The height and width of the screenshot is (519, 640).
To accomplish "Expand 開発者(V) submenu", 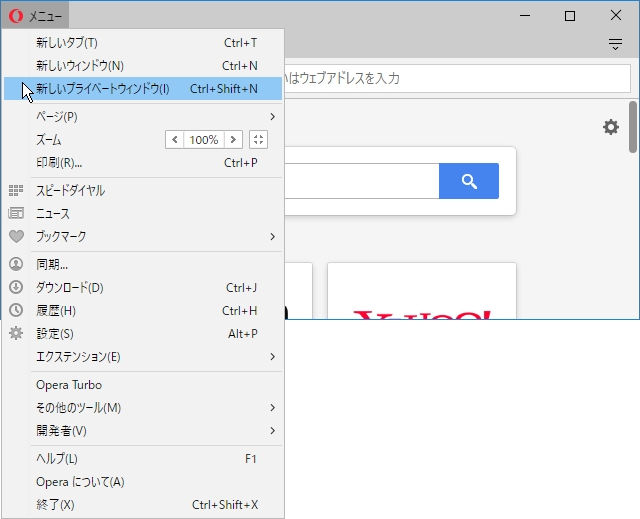I will coord(143,430).
